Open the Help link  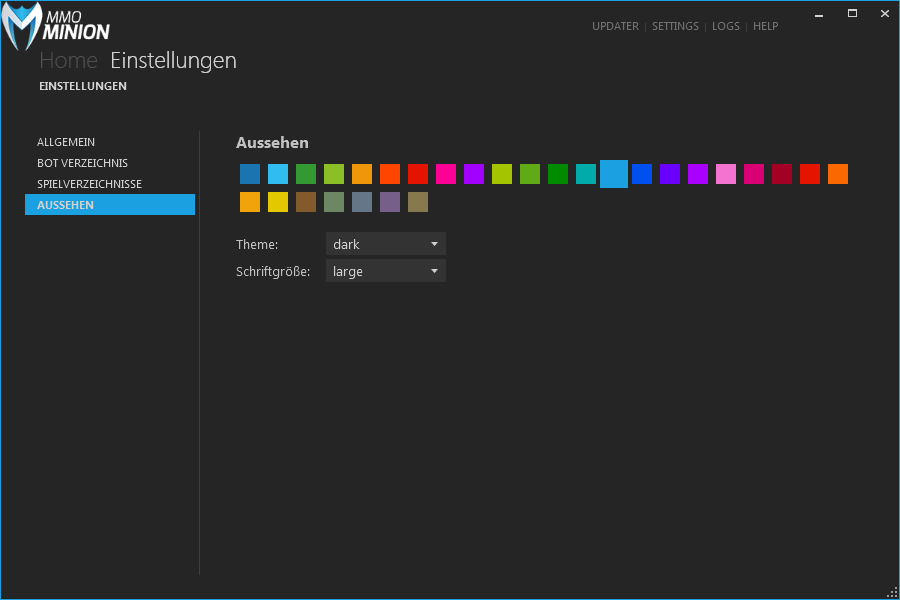(765, 26)
